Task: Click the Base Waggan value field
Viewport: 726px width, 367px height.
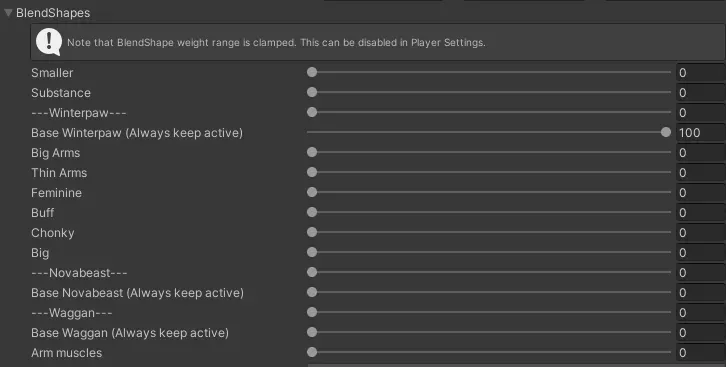Action: coord(701,333)
